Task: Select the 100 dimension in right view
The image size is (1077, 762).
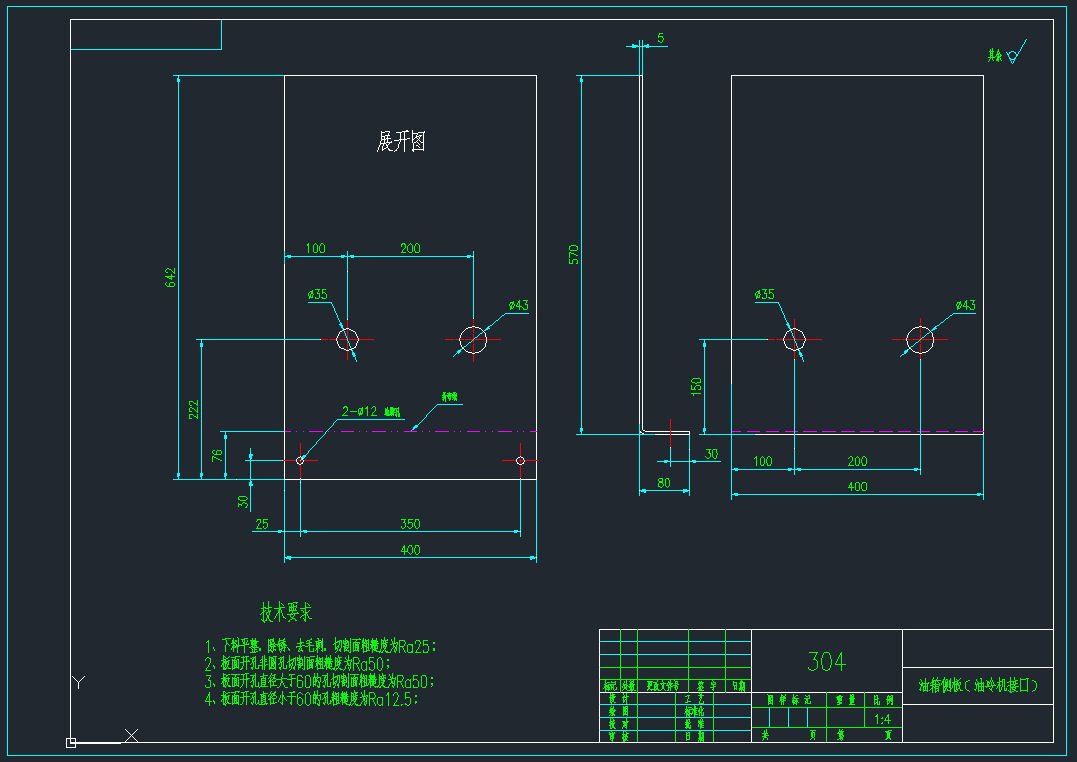Action: coord(762,461)
